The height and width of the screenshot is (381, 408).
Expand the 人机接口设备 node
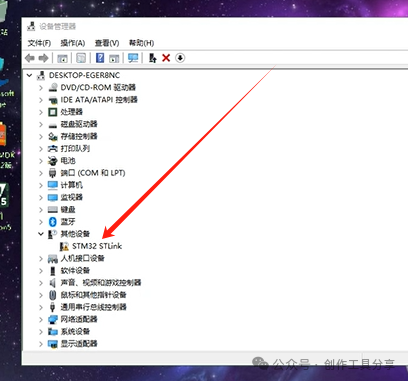(41, 259)
